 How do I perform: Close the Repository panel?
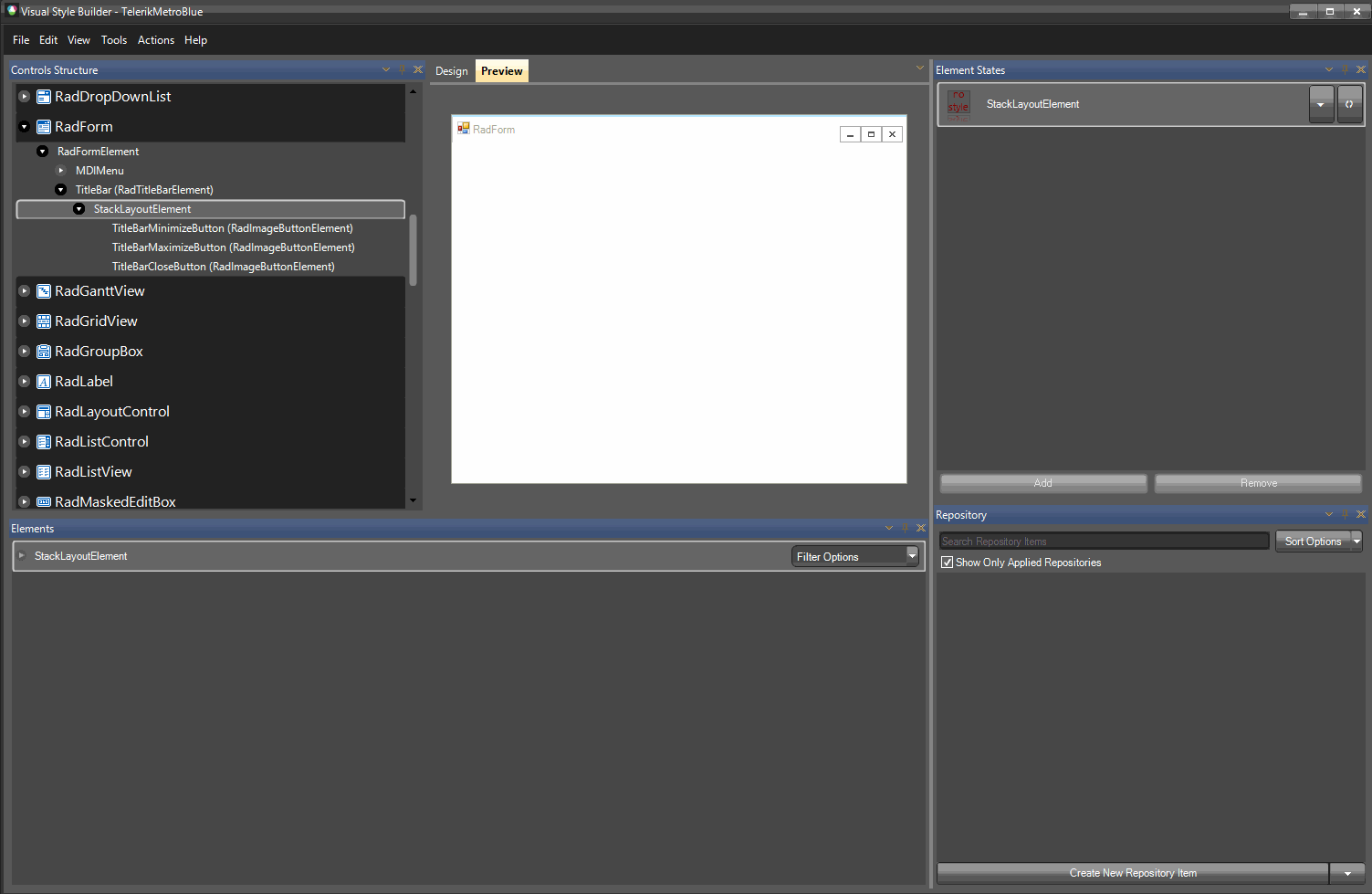1361,514
